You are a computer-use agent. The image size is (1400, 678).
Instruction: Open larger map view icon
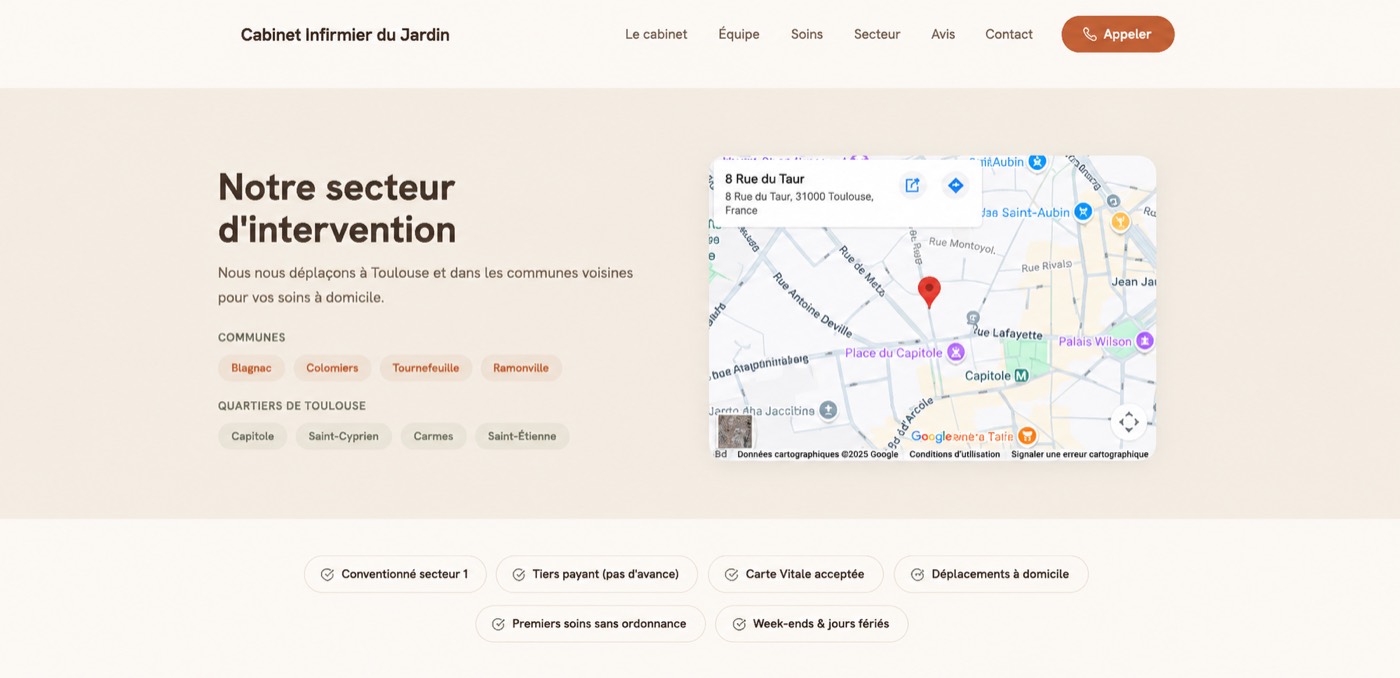click(912, 185)
